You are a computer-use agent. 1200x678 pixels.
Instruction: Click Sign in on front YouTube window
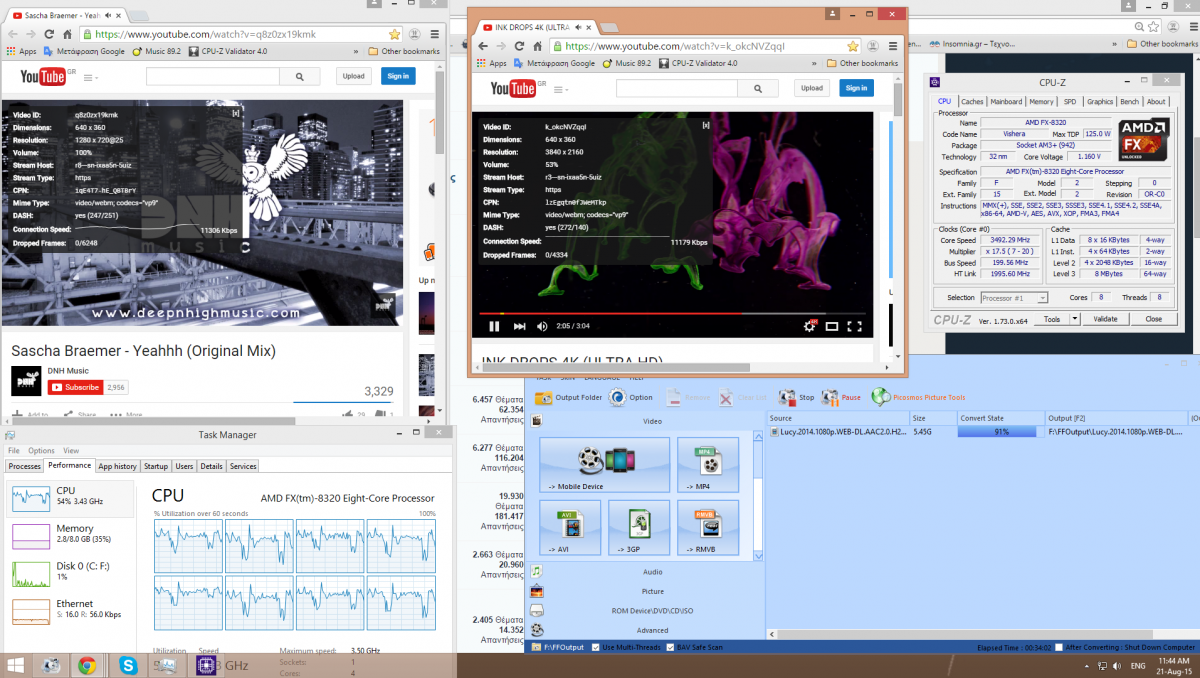(856, 88)
